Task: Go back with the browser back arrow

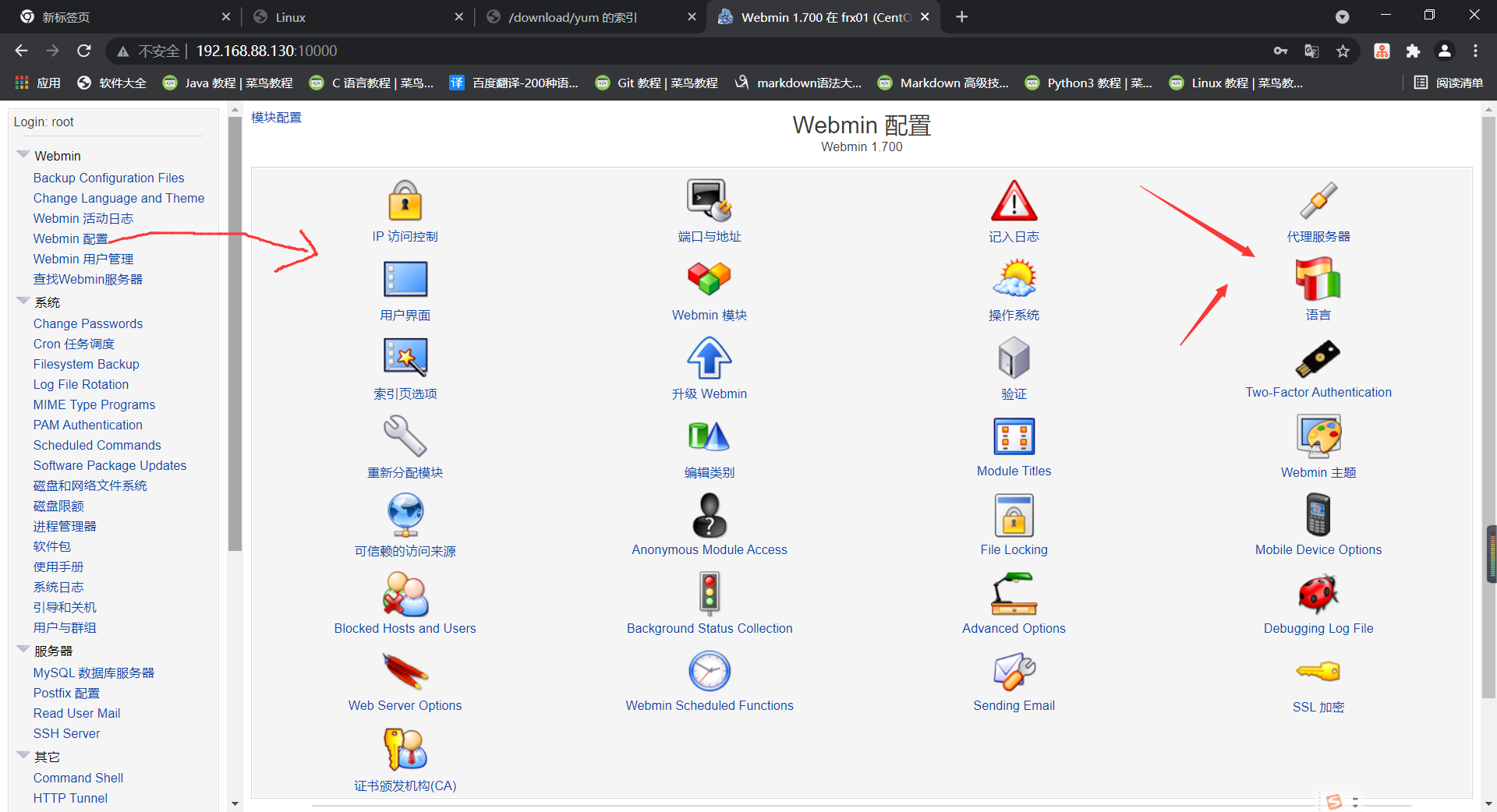Action: point(21,51)
